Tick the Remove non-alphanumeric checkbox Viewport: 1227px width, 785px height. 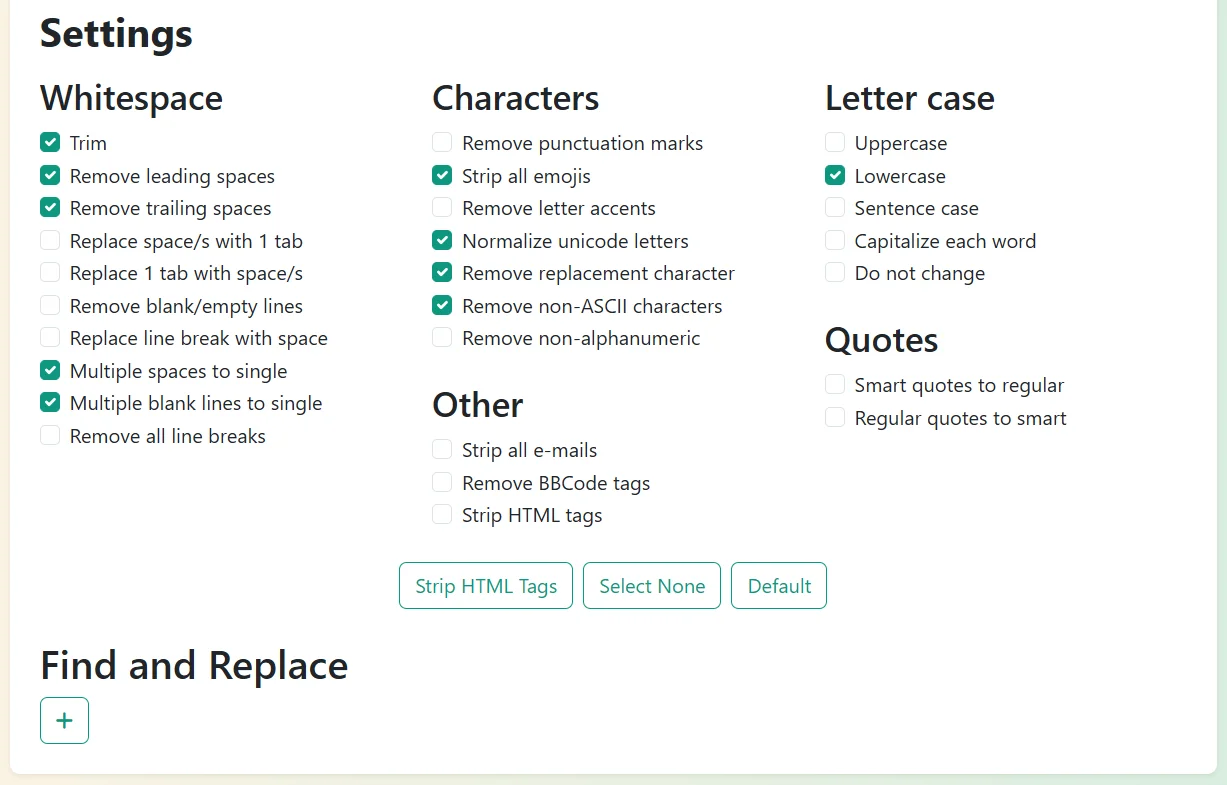point(442,338)
